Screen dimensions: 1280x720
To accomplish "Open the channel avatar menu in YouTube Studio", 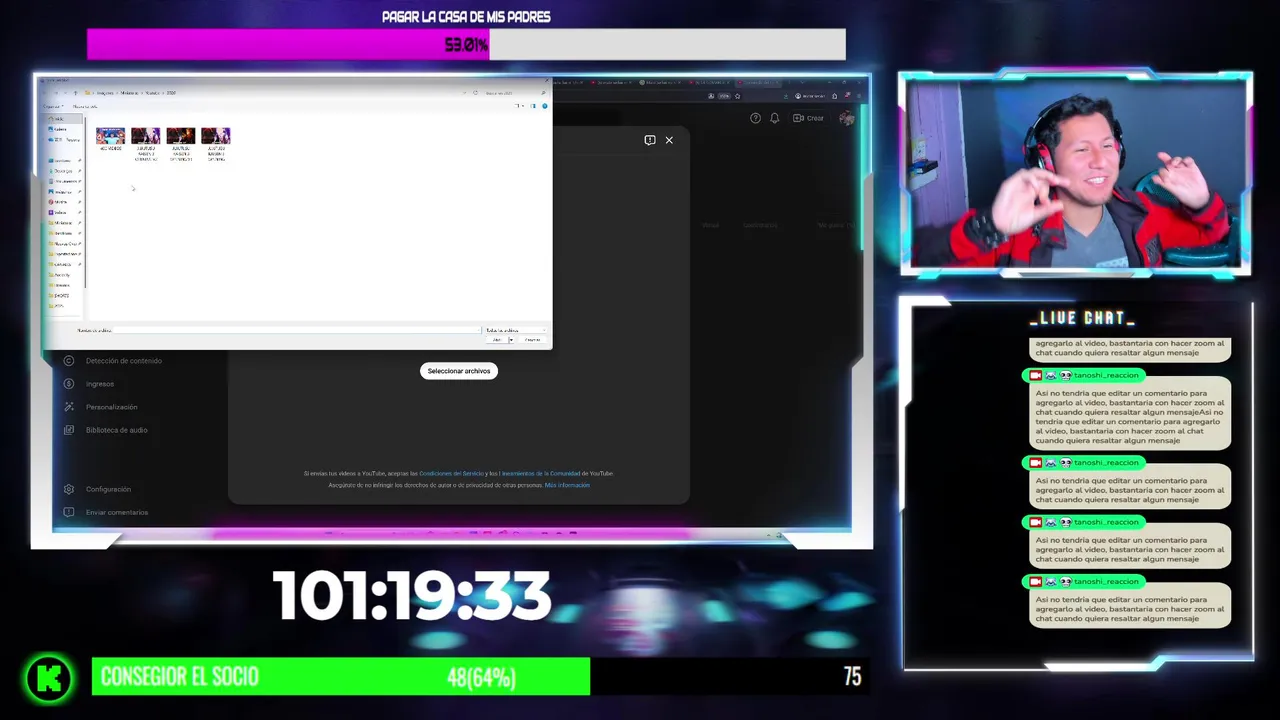I will 847,118.
